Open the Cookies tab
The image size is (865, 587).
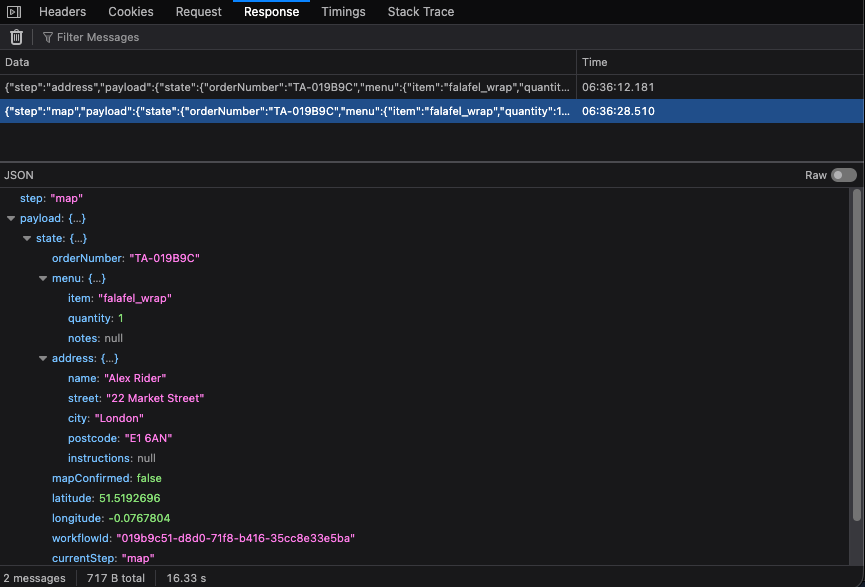click(x=130, y=12)
